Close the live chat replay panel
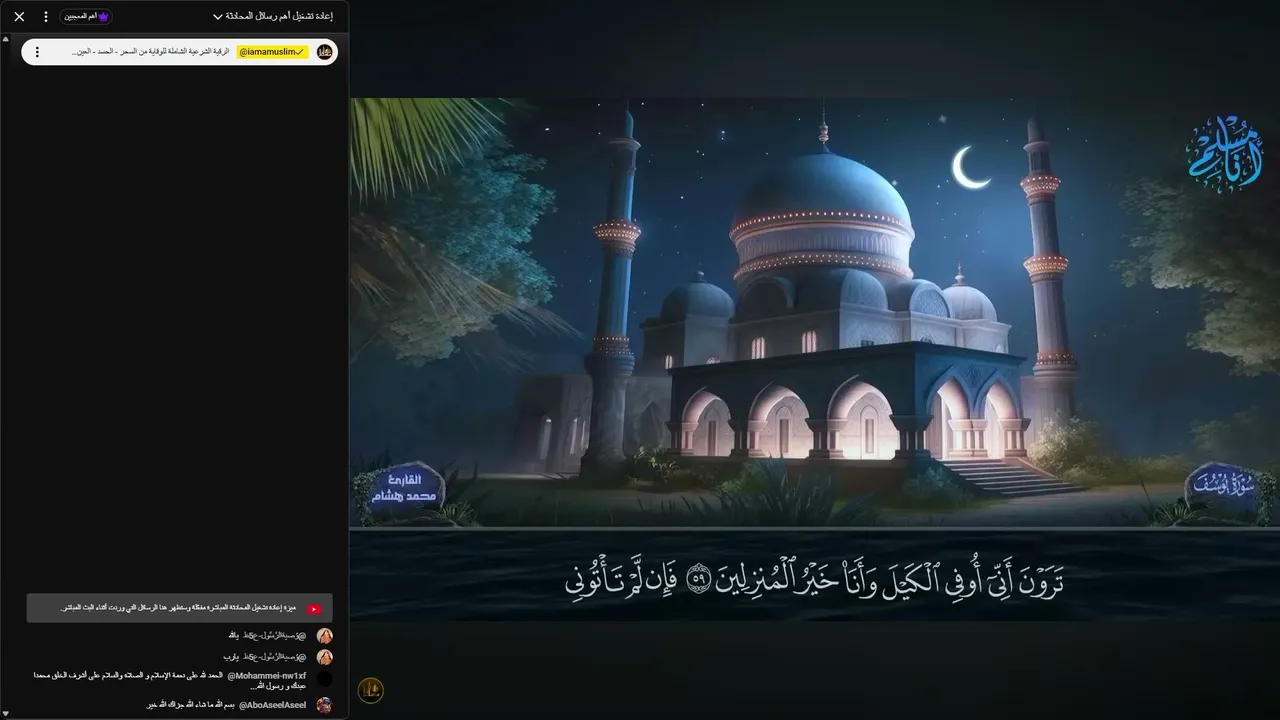The image size is (1280, 720). pyautogui.click(x=19, y=16)
